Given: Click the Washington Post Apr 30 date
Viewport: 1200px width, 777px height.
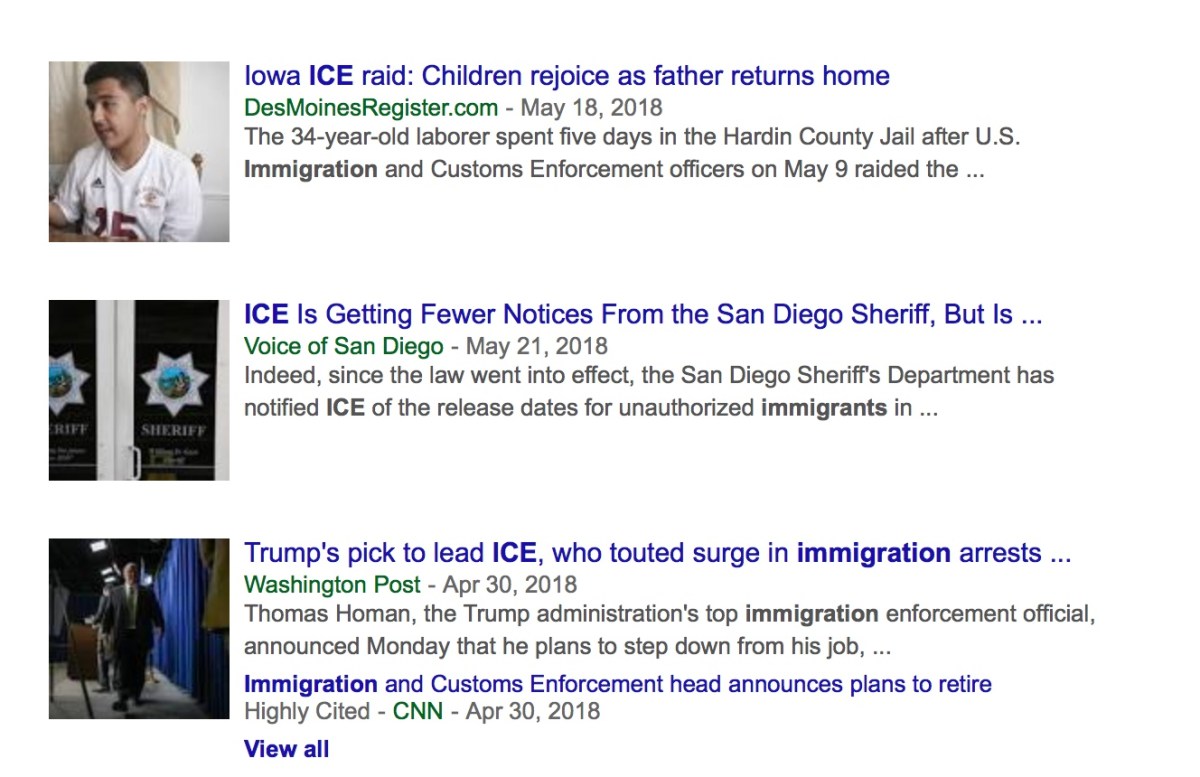Looking at the screenshot, I should [x=510, y=584].
